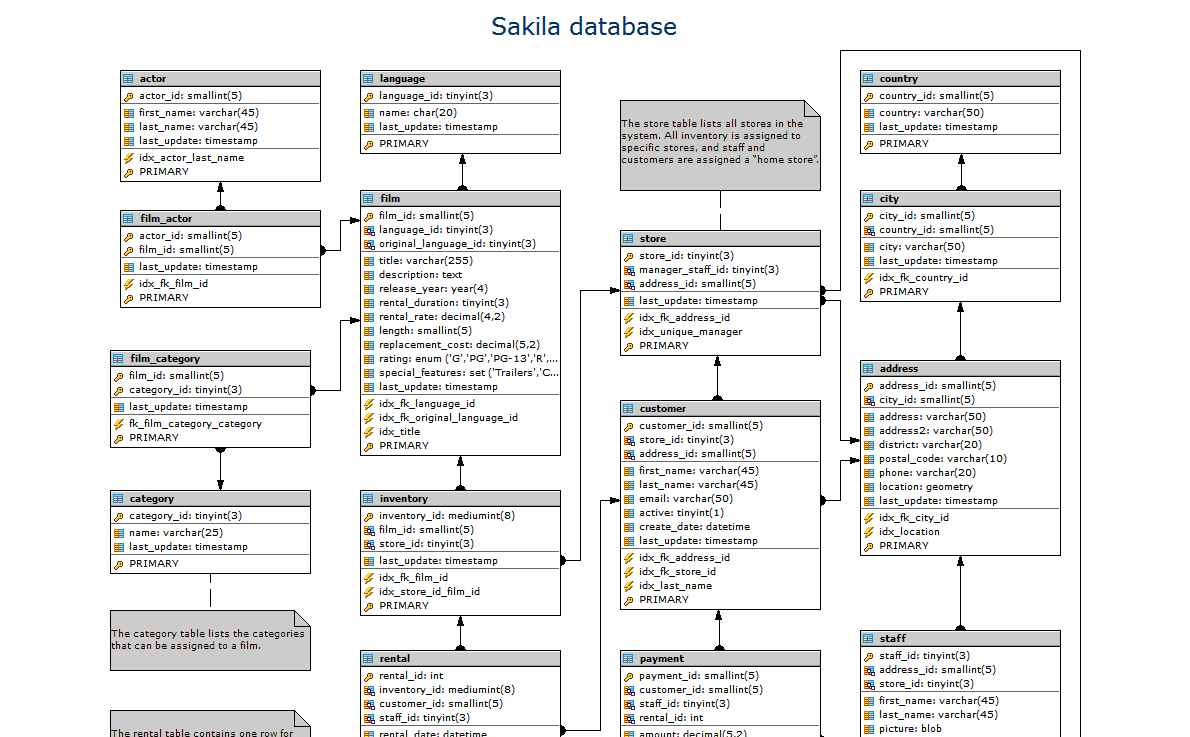Click the lightning index icon beside idx_title
This screenshot has height=737, width=1190.
[x=368, y=432]
